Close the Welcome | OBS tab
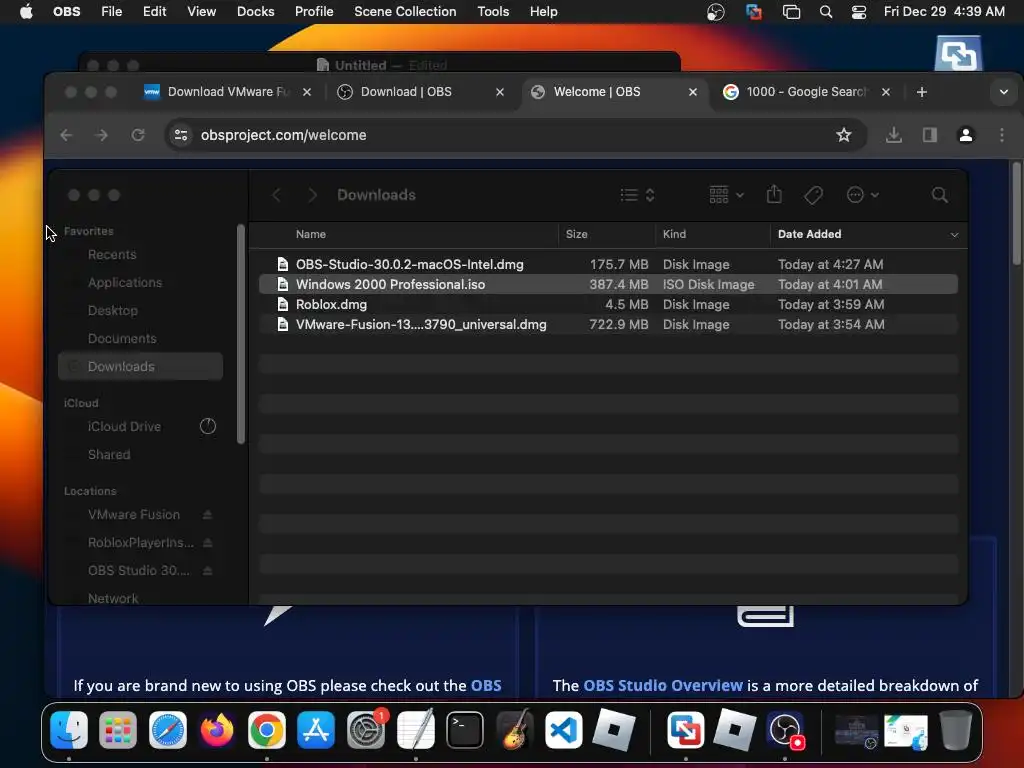1024x768 pixels. click(x=693, y=92)
